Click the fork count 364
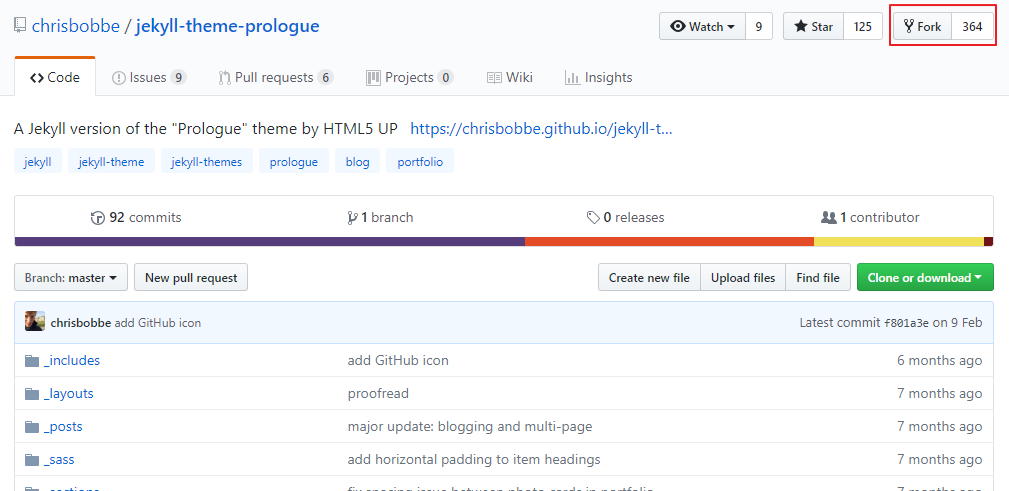Viewport: 1009px width, 491px height. 972,27
